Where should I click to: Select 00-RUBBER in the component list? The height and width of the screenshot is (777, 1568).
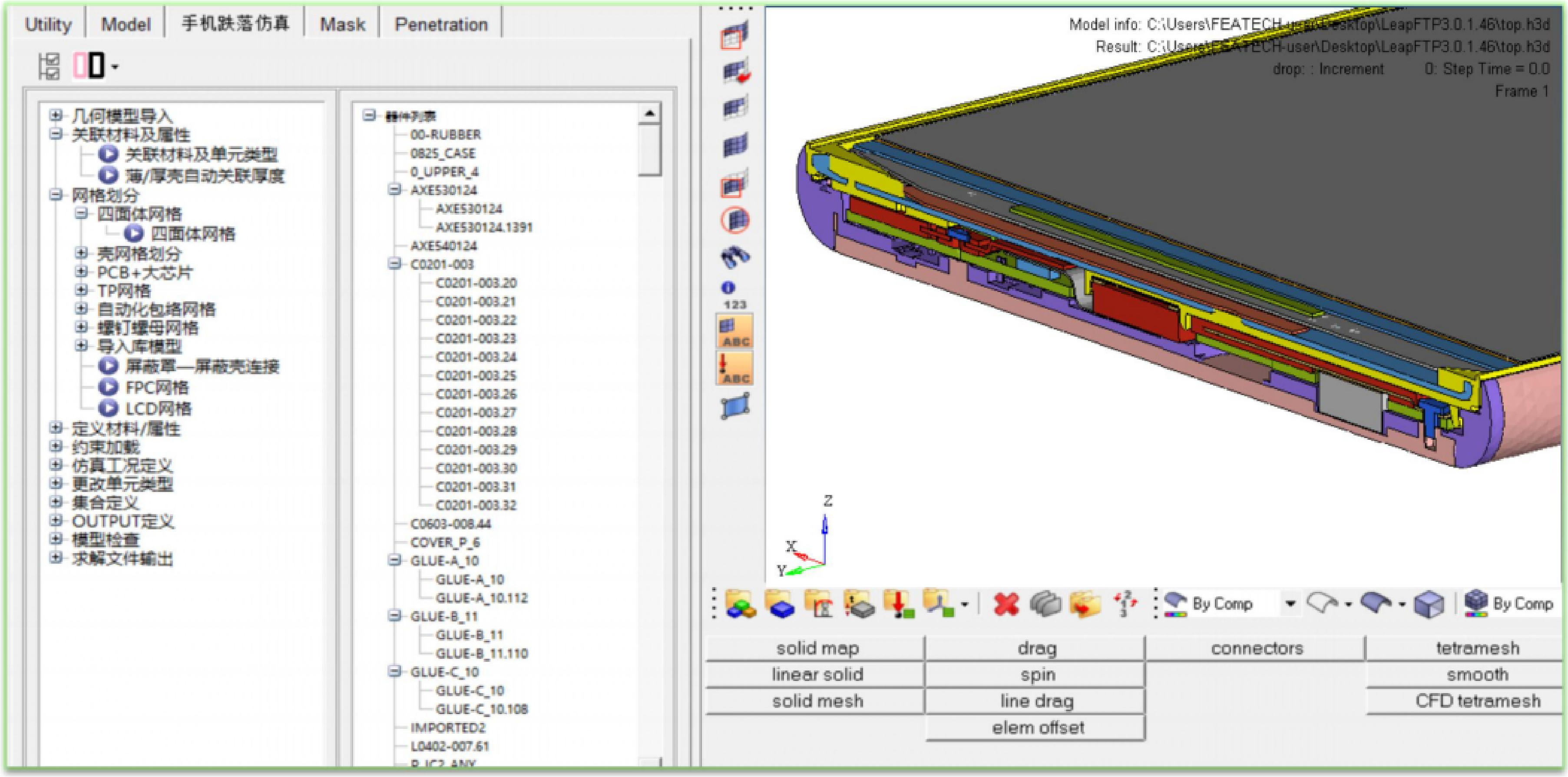(x=446, y=135)
